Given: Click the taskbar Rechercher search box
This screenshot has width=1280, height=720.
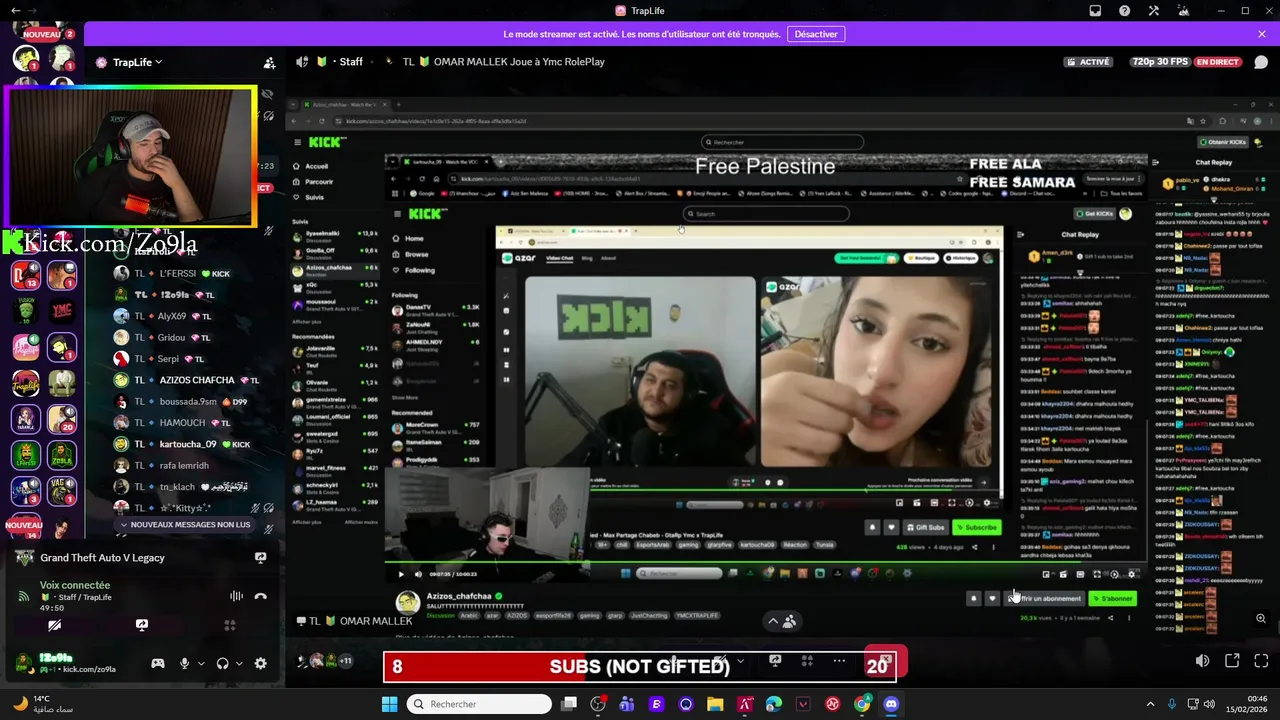Looking at the screenshot, I should click(x=479, y=704).
